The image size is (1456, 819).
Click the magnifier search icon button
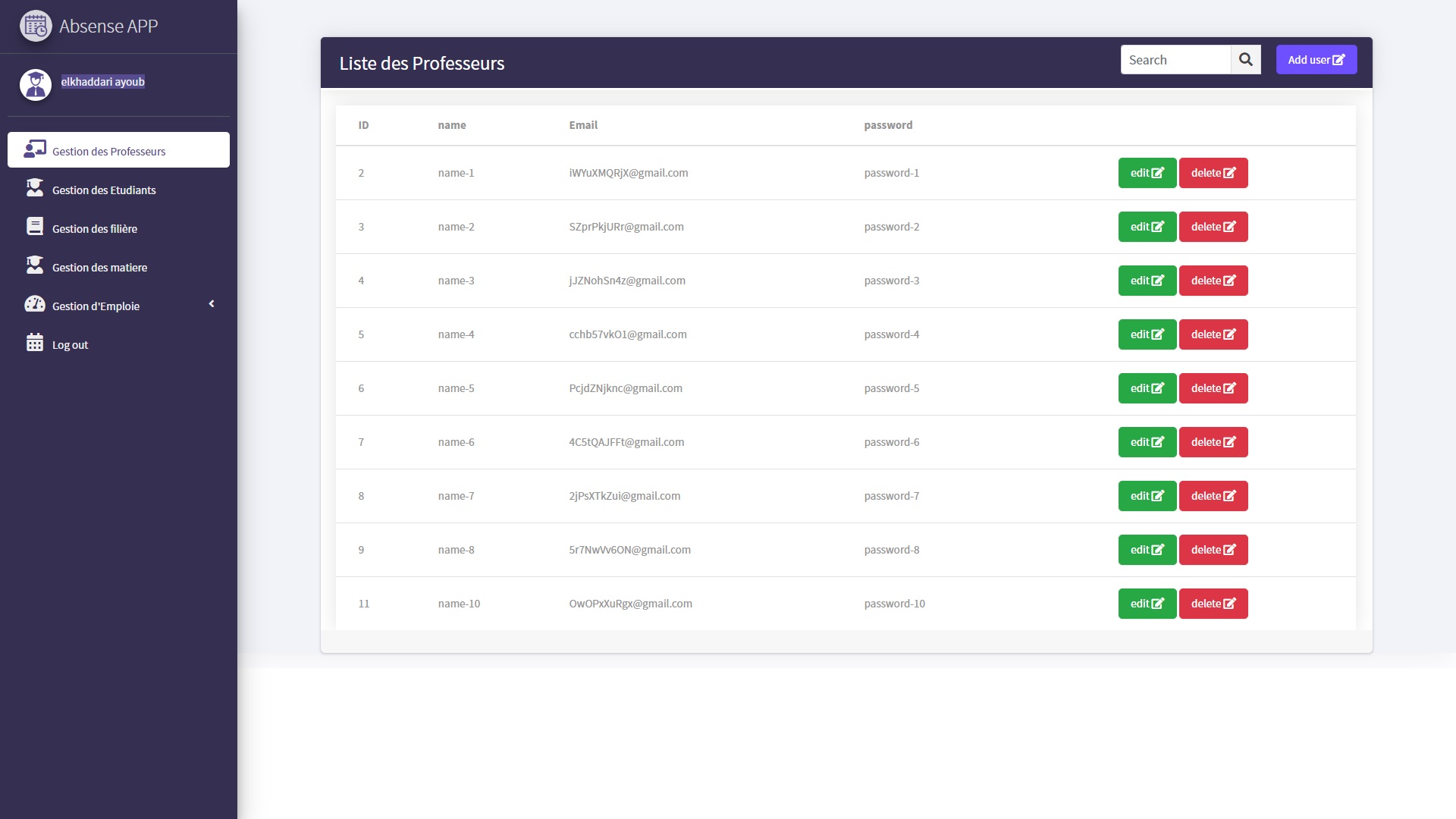1245,60
